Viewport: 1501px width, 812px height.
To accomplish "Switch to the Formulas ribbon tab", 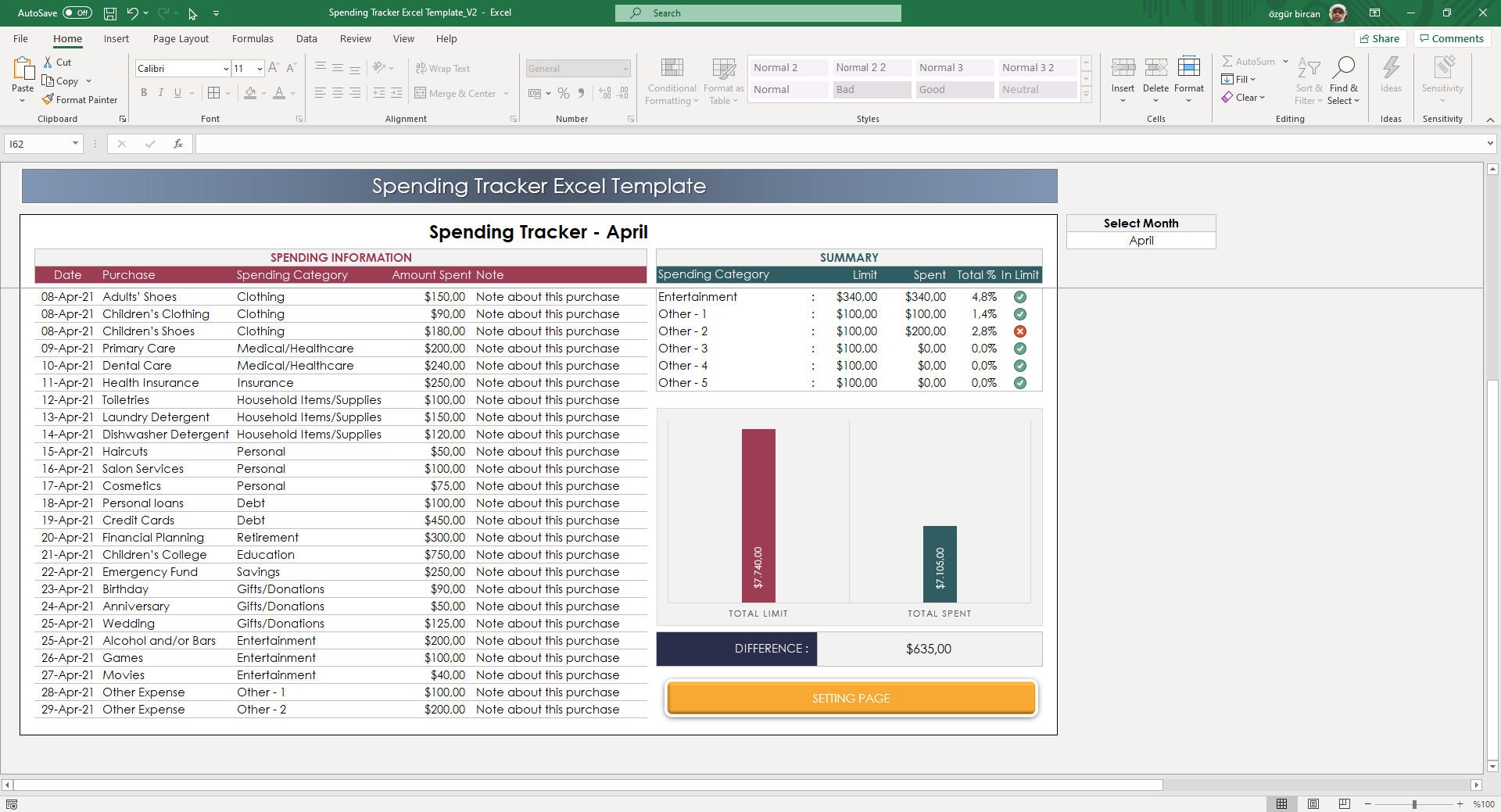I will [x=252, y=38].
